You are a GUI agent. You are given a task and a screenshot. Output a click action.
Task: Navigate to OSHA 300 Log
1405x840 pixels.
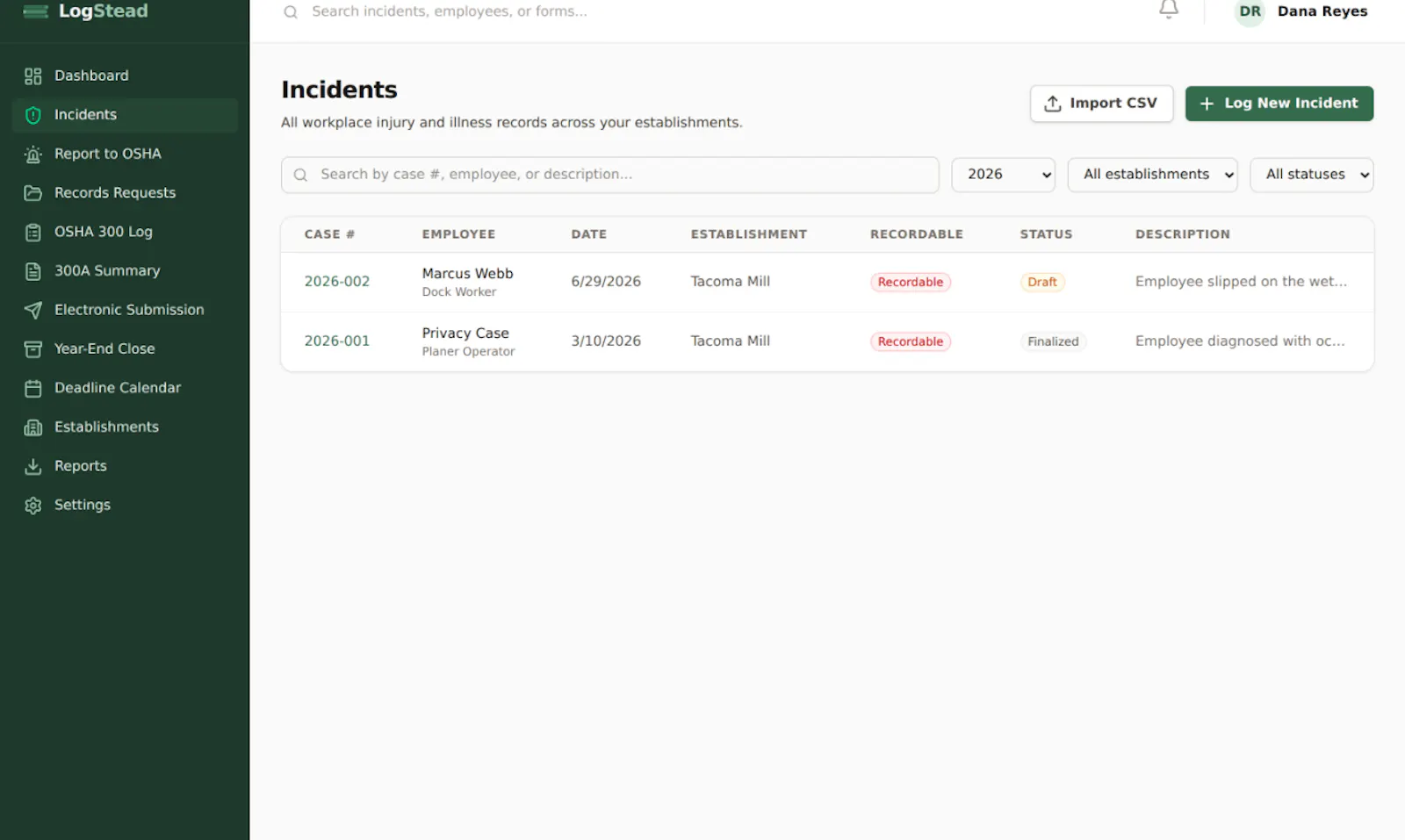coord(125,232)
